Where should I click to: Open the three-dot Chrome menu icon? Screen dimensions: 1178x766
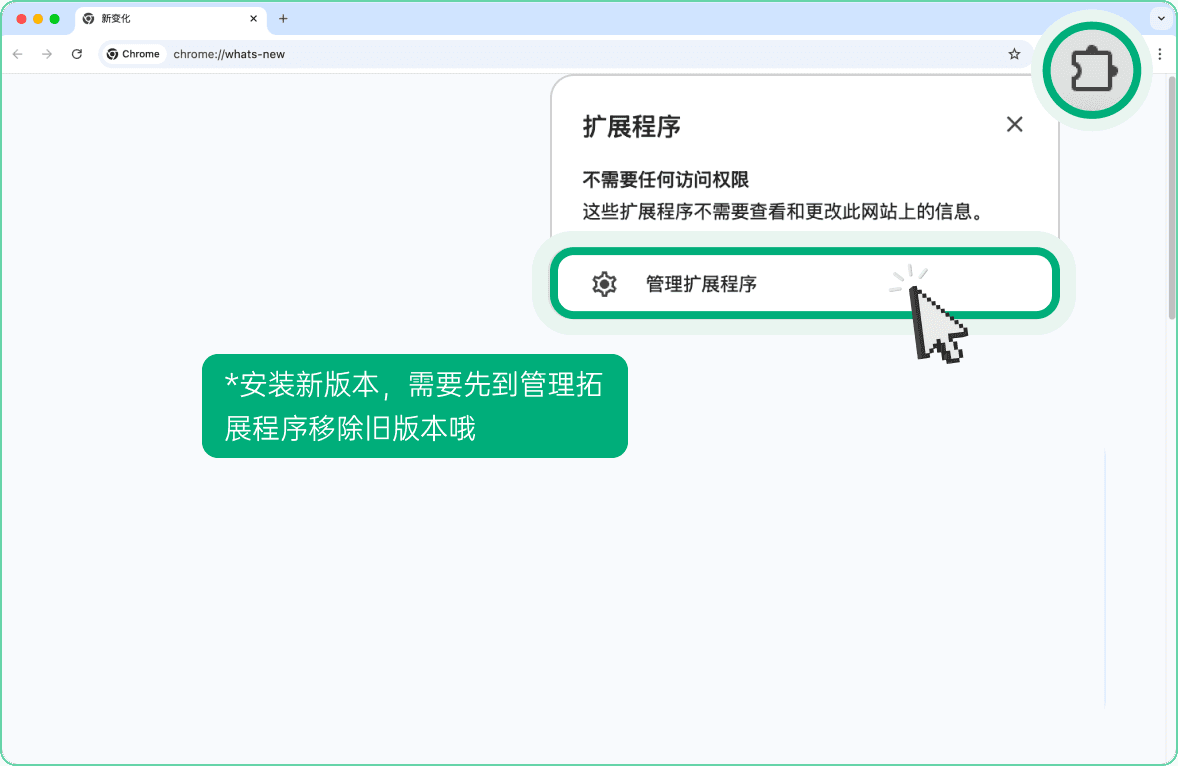(1159, 53)
